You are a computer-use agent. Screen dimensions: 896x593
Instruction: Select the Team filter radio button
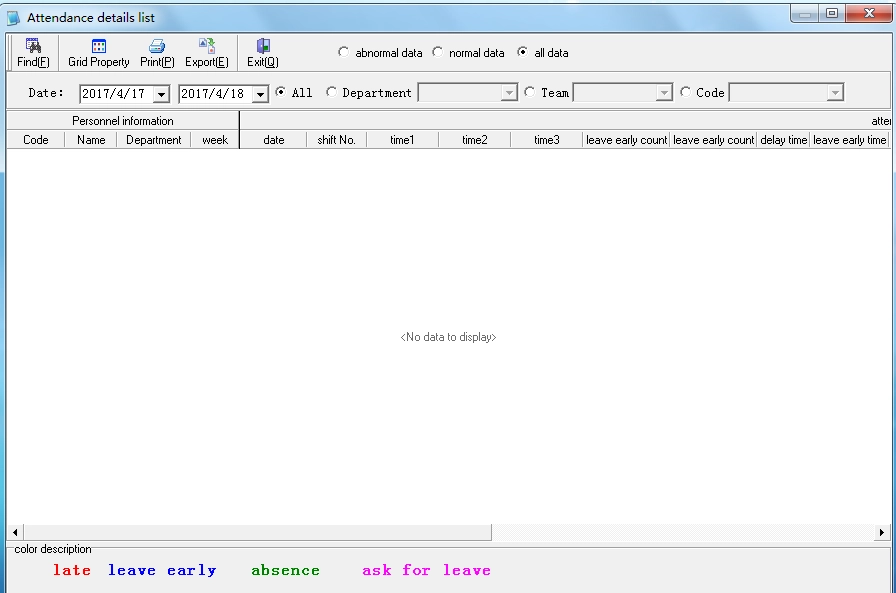click(530, 92)
